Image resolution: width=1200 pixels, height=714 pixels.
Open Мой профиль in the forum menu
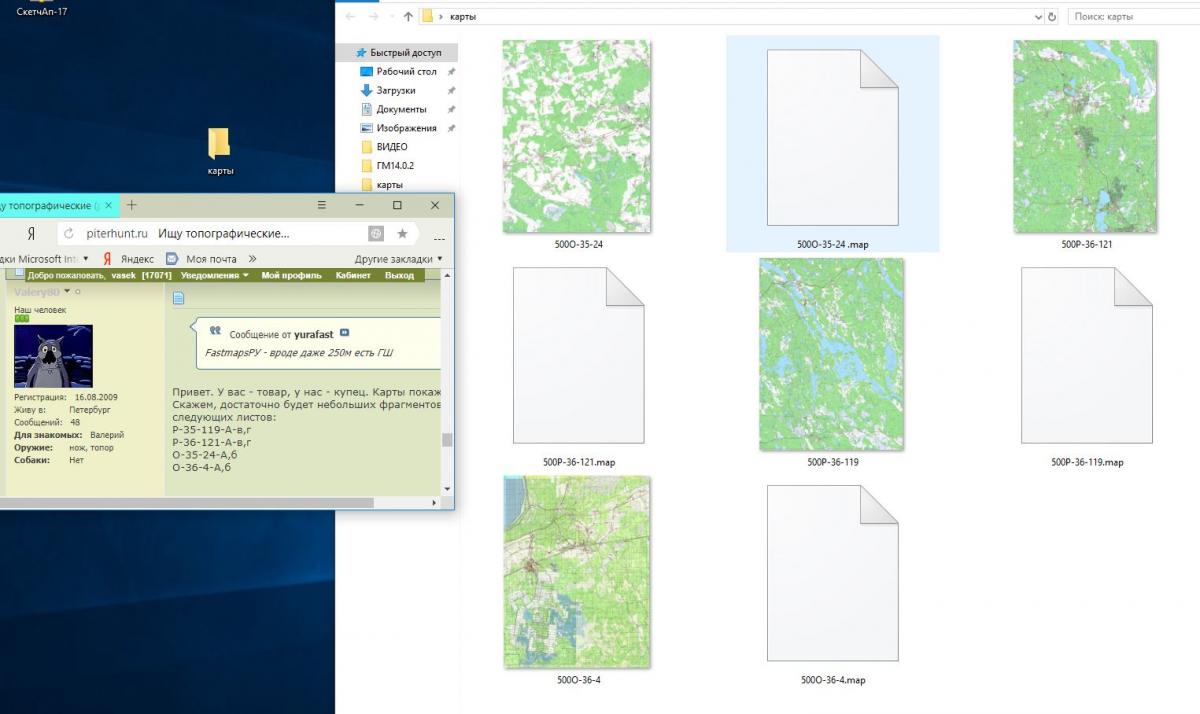click(291, 275)
